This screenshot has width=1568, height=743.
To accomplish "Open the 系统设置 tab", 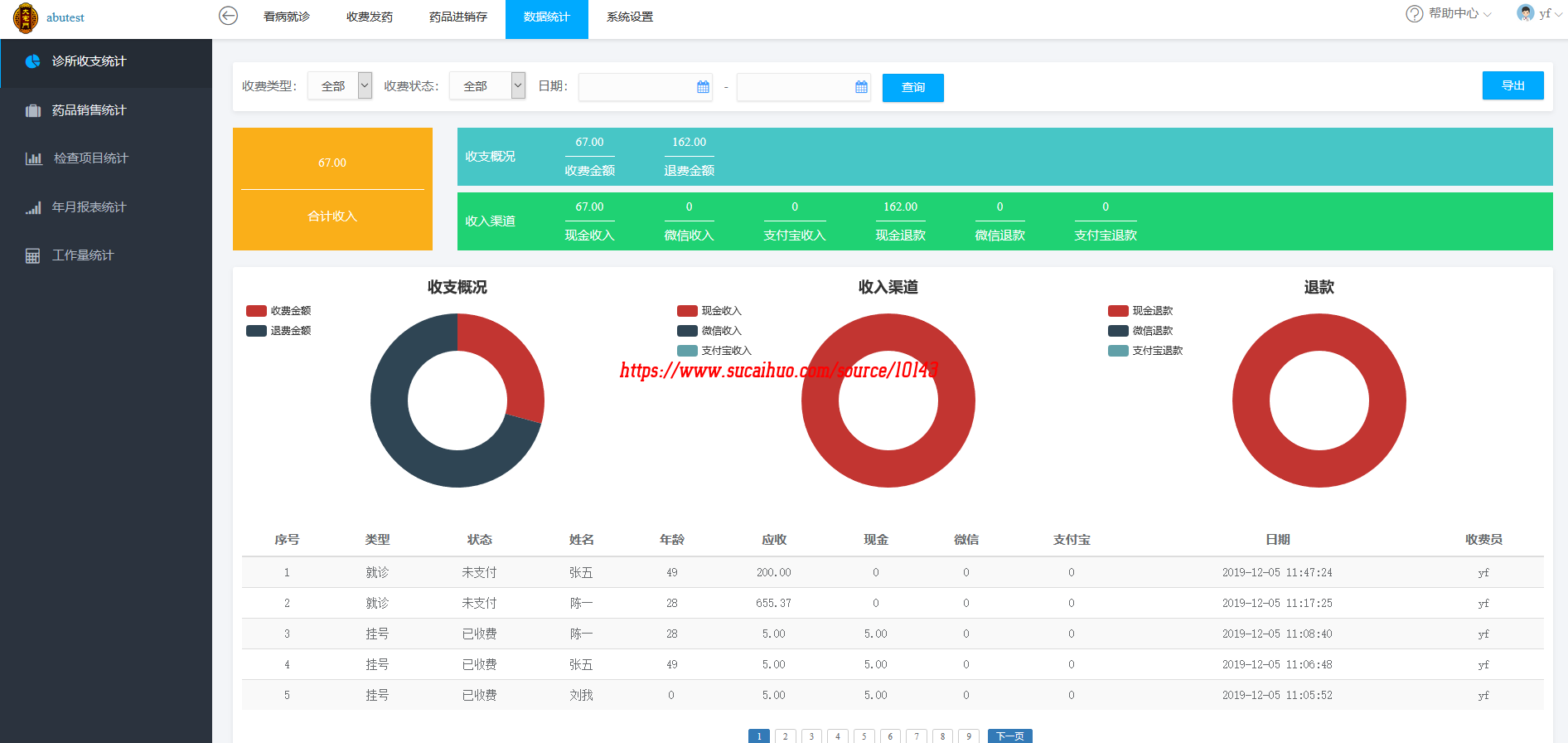I will click(x=630, y=17).
